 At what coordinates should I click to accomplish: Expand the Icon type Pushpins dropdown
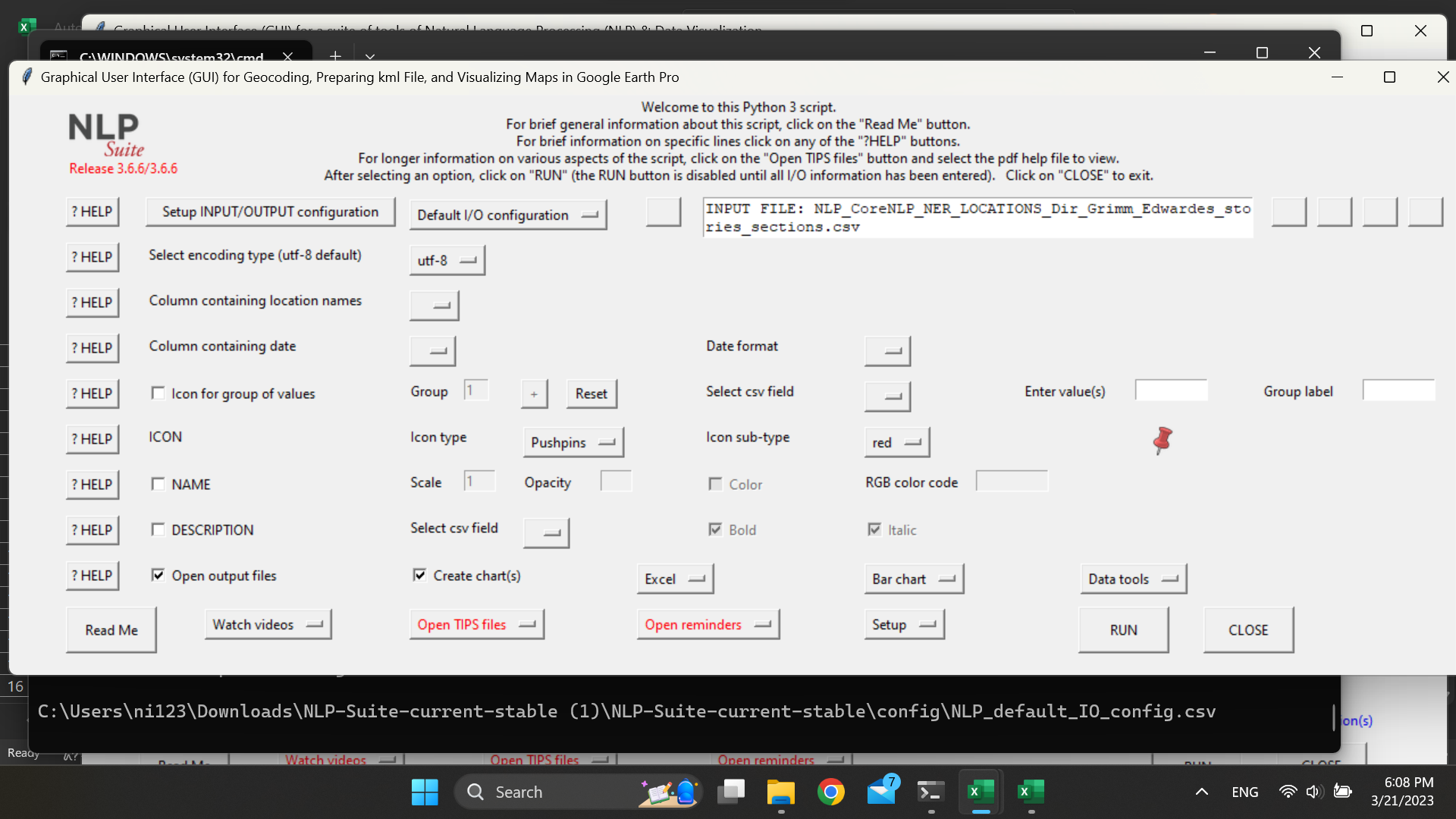(x=573, y=442)
